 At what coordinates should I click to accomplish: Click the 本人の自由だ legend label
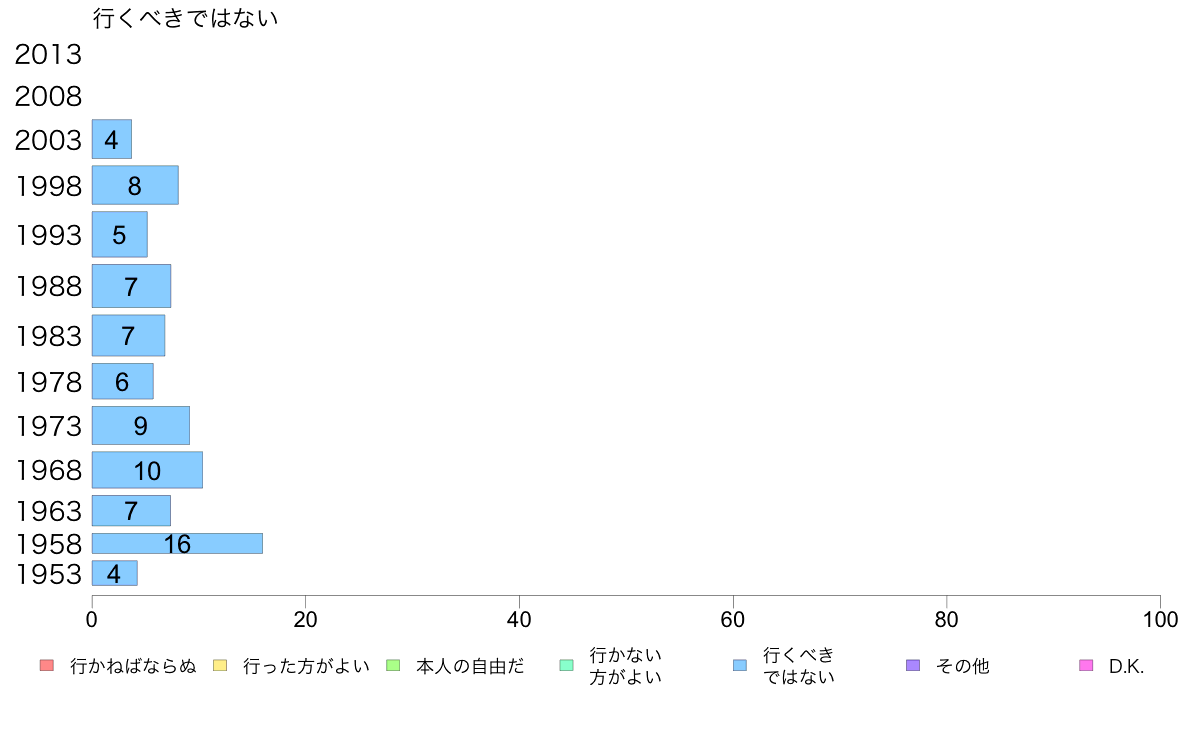tap(470, 666)
